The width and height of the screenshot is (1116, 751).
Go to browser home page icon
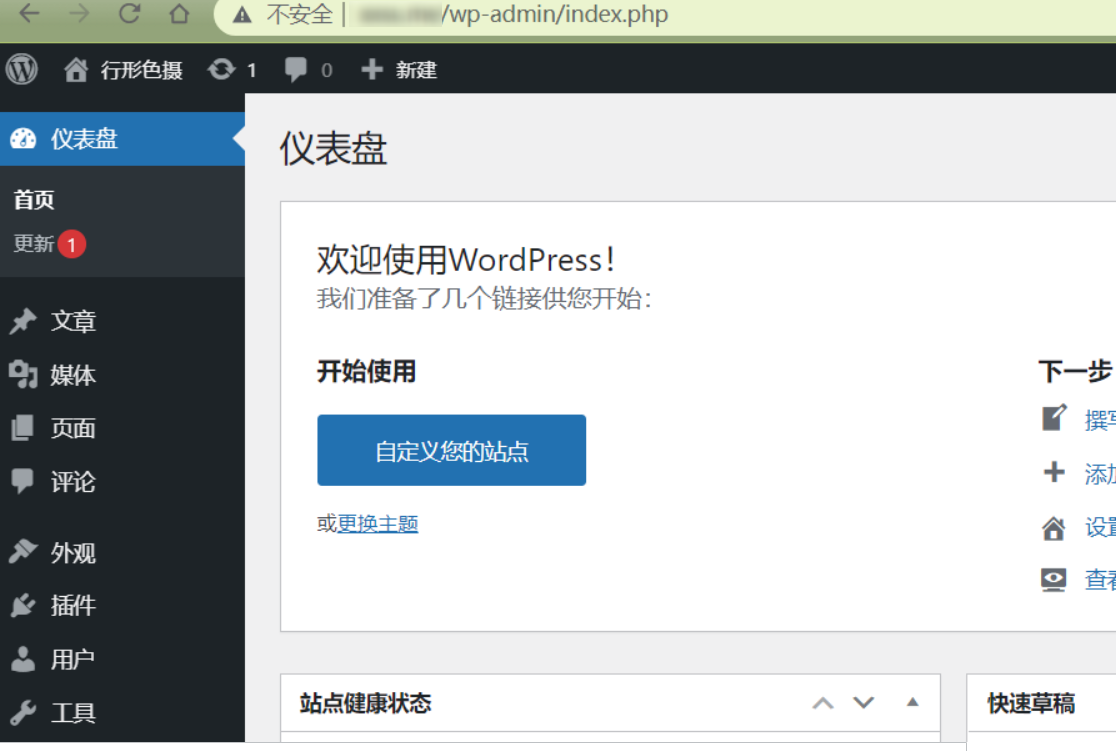click(x=179, y=15)
